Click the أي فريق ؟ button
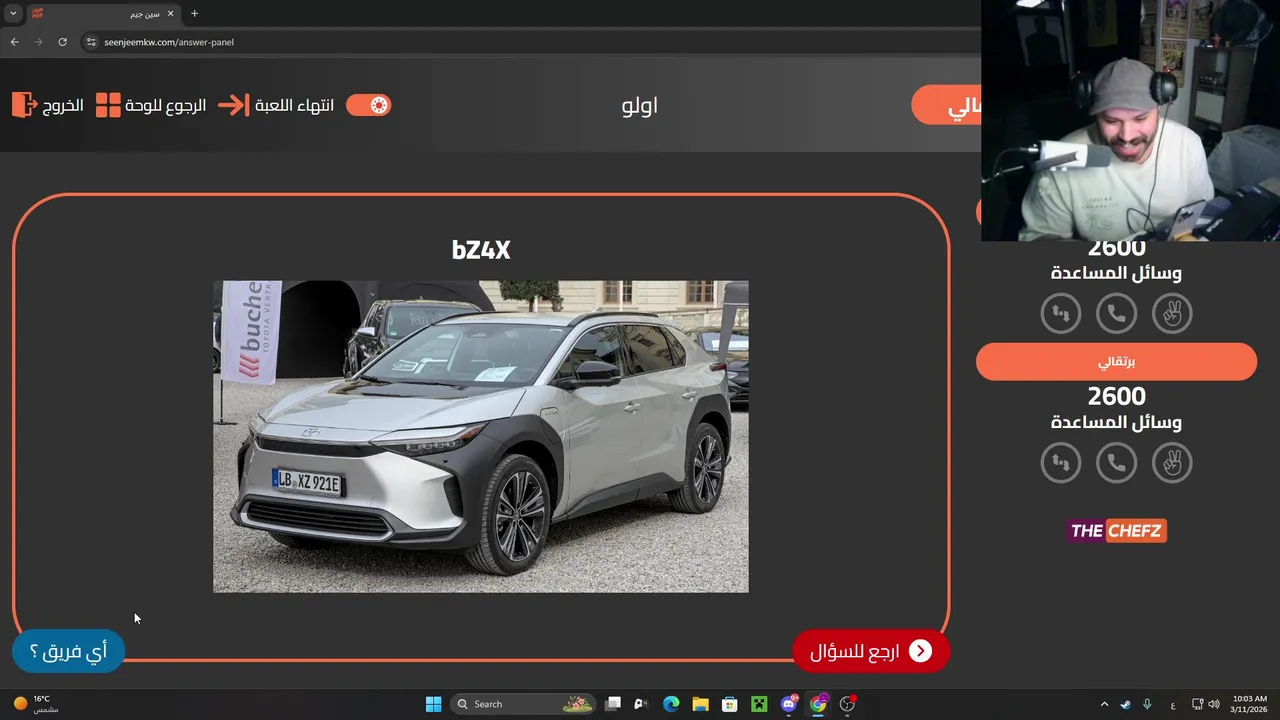This screenshot has height=720, width=1280. click(68, 651)
